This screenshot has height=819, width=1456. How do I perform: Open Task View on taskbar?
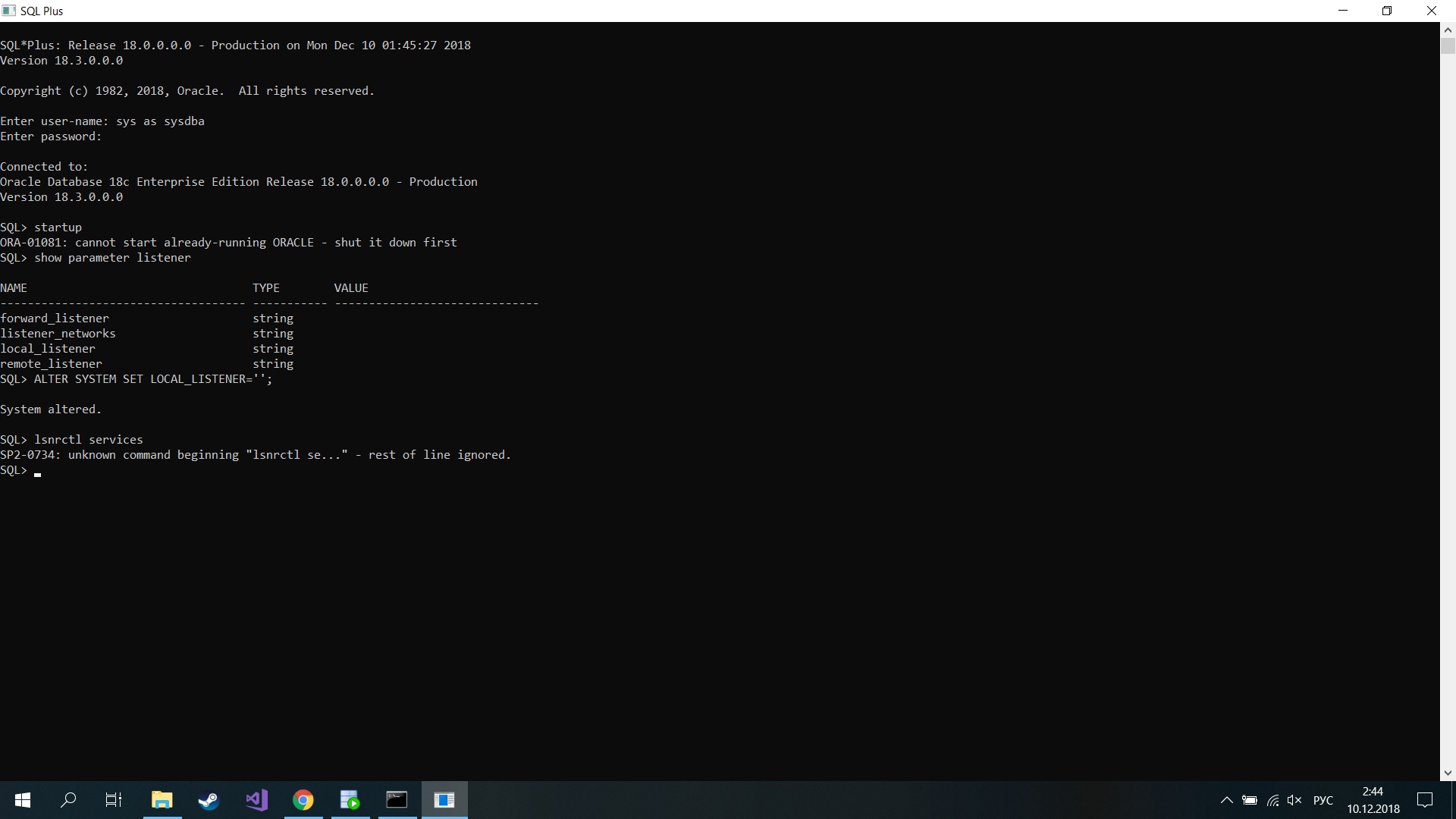(x=114, y=800)
